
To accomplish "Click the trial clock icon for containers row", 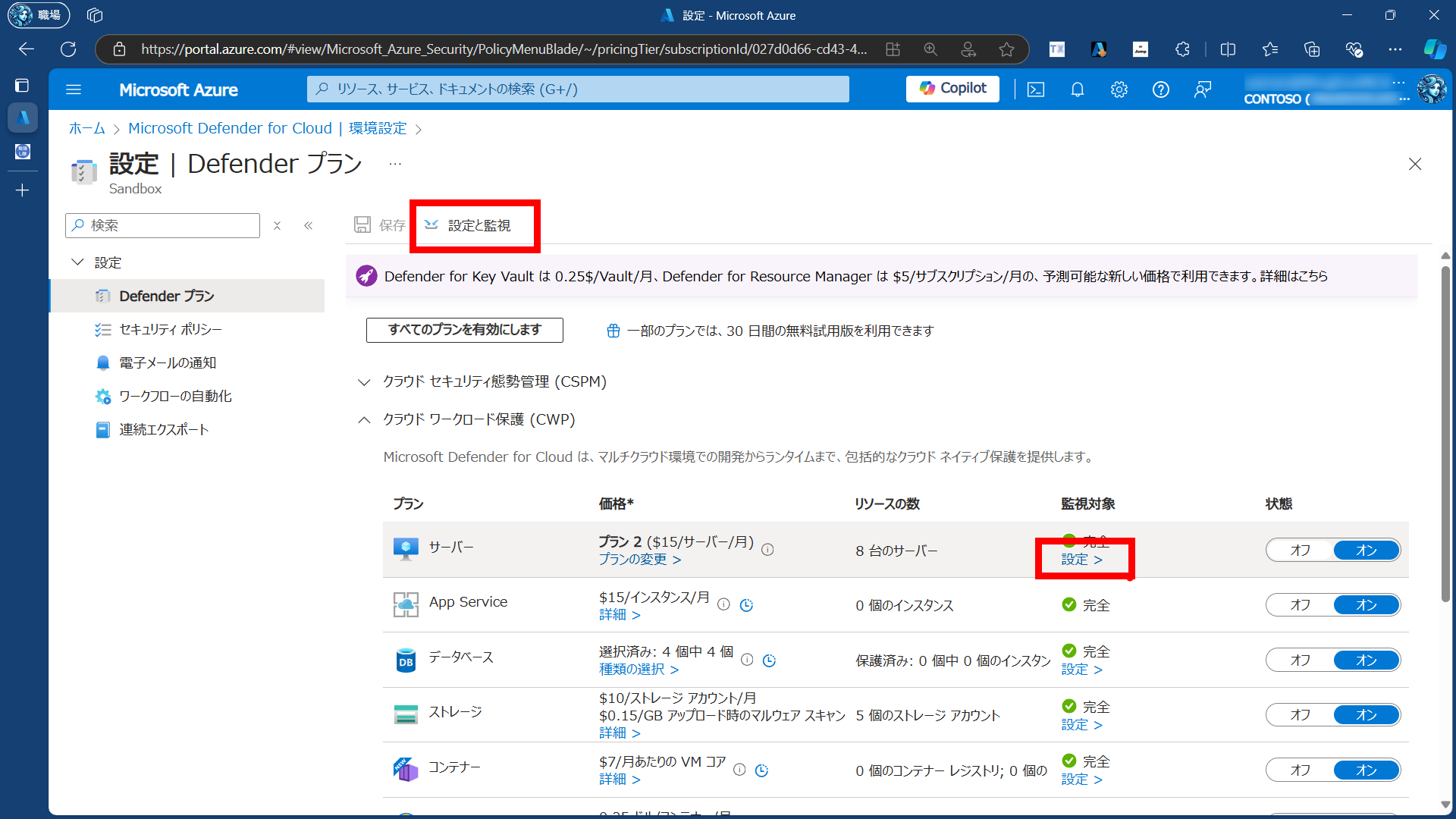I will pyautogui.click(x=761, y=770).
